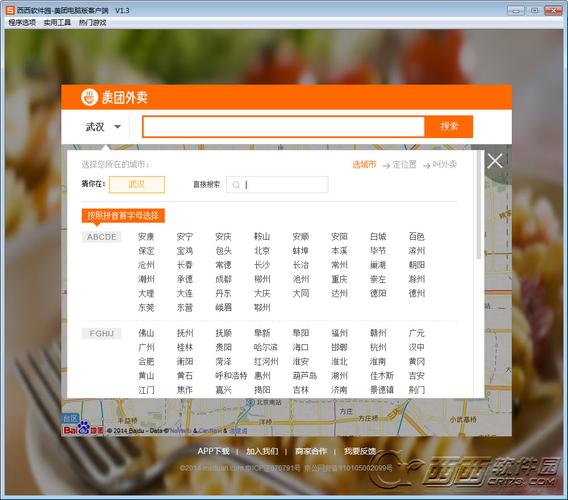Choose city 安宁
The height and width of the screenshot is (500, 568).
pos(185,237)
